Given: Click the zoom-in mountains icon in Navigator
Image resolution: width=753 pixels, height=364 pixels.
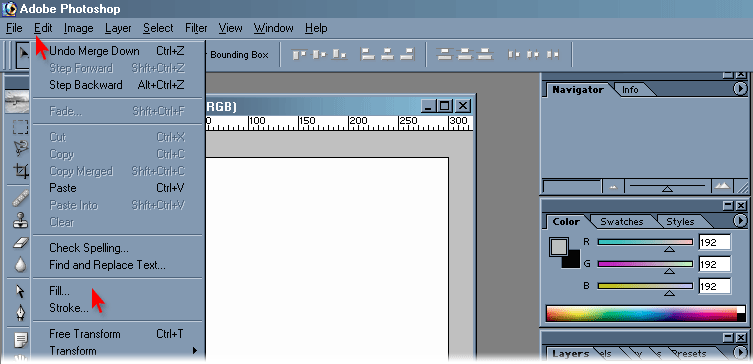Looking at the screenshot, I should [721, 186].
